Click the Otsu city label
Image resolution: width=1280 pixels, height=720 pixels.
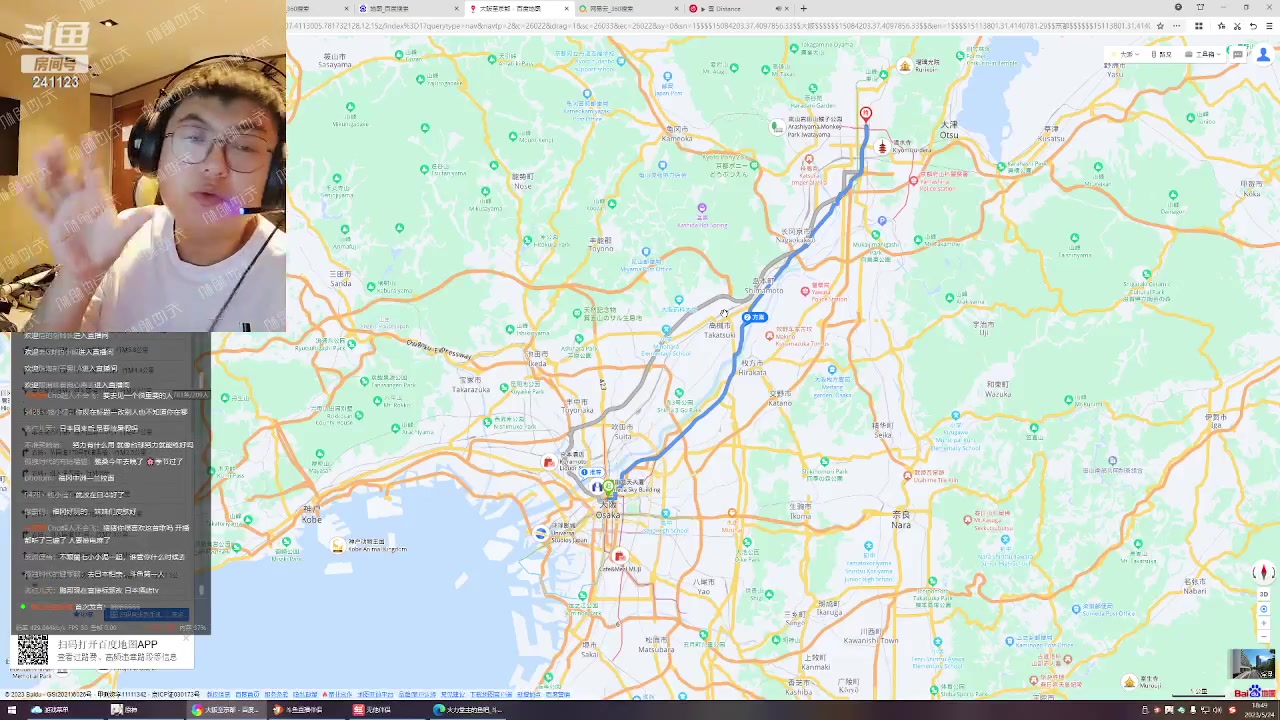coord(949,129)
